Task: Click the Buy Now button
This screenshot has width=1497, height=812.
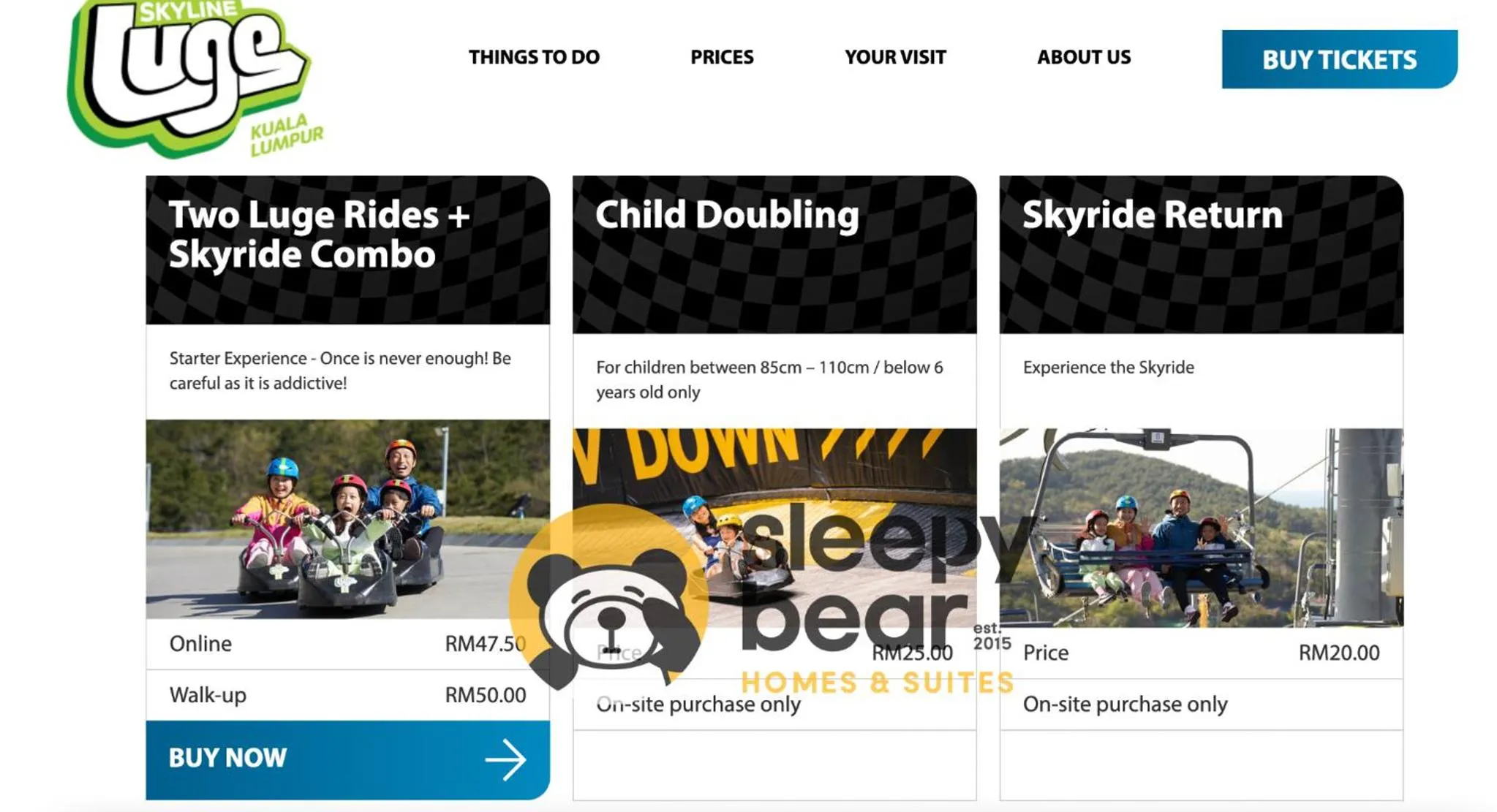Action: click(347, 759)
